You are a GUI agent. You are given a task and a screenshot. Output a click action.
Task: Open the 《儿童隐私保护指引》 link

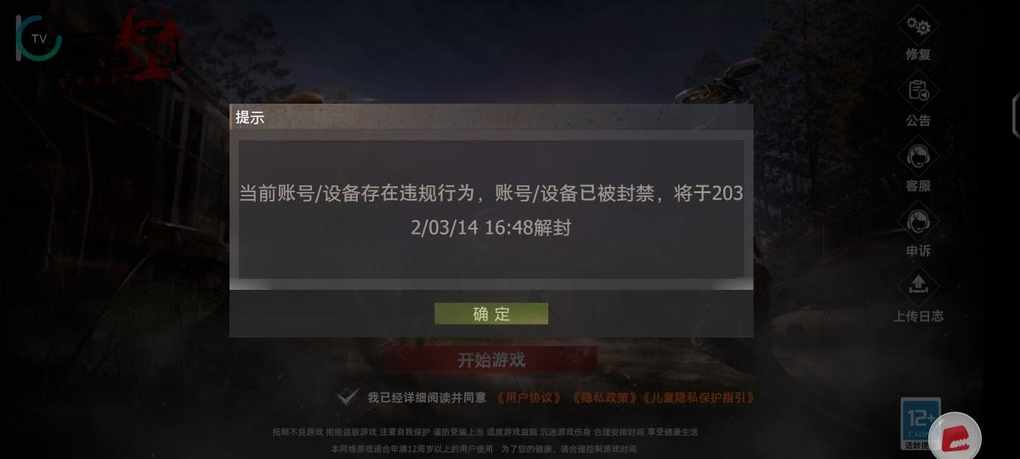[697, 397]
